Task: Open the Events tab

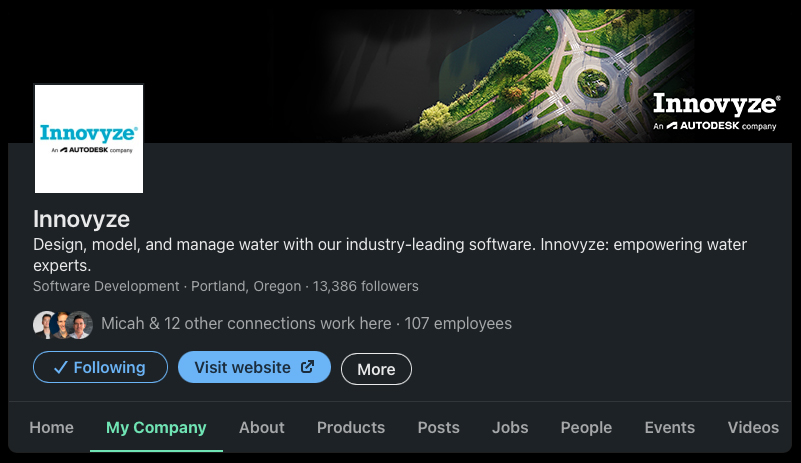Action: (x=670, y=427)
